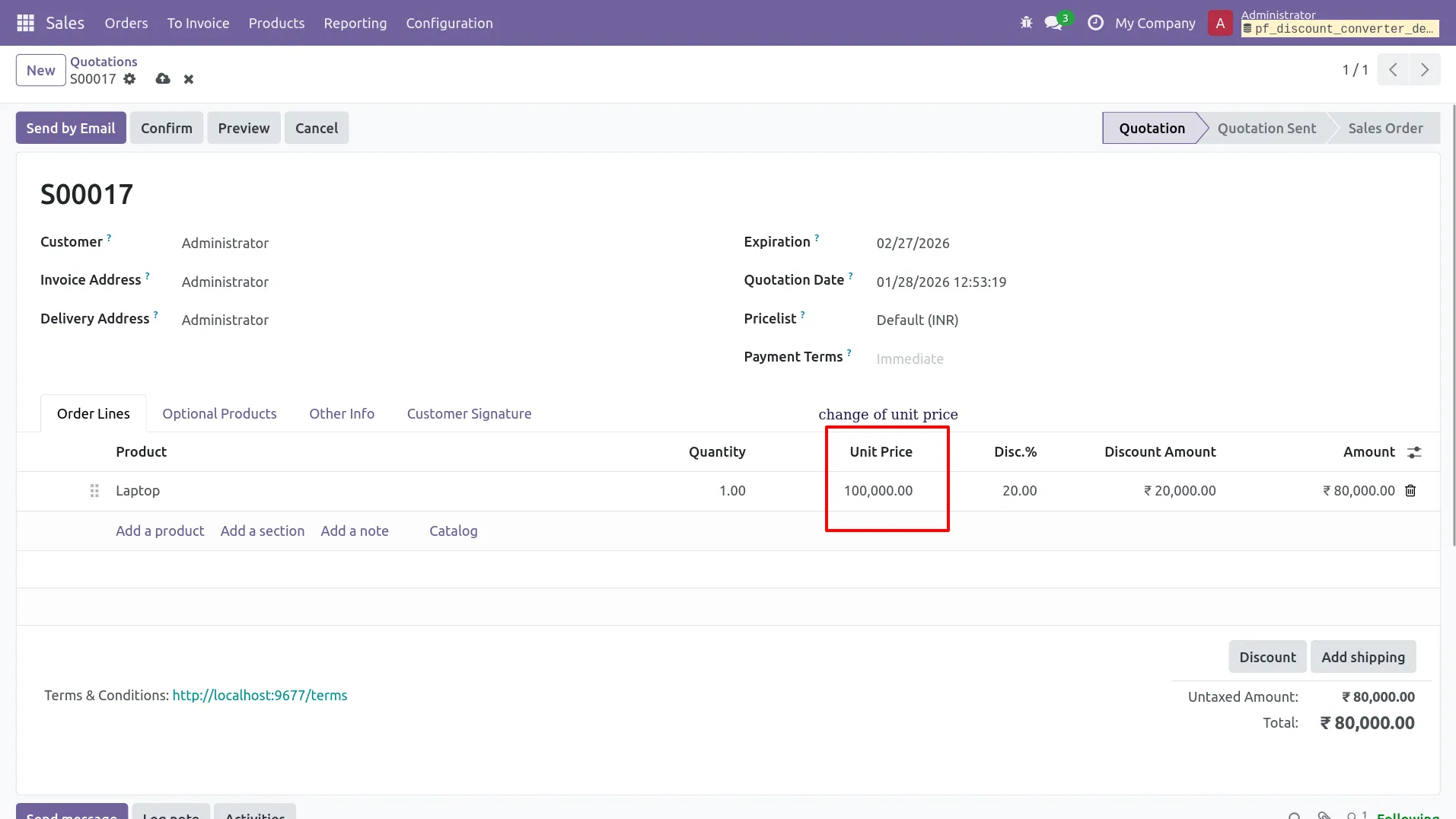Discard changes with the X icon
The height and width of the screenshot is (819, 1456).
[189, 79]
